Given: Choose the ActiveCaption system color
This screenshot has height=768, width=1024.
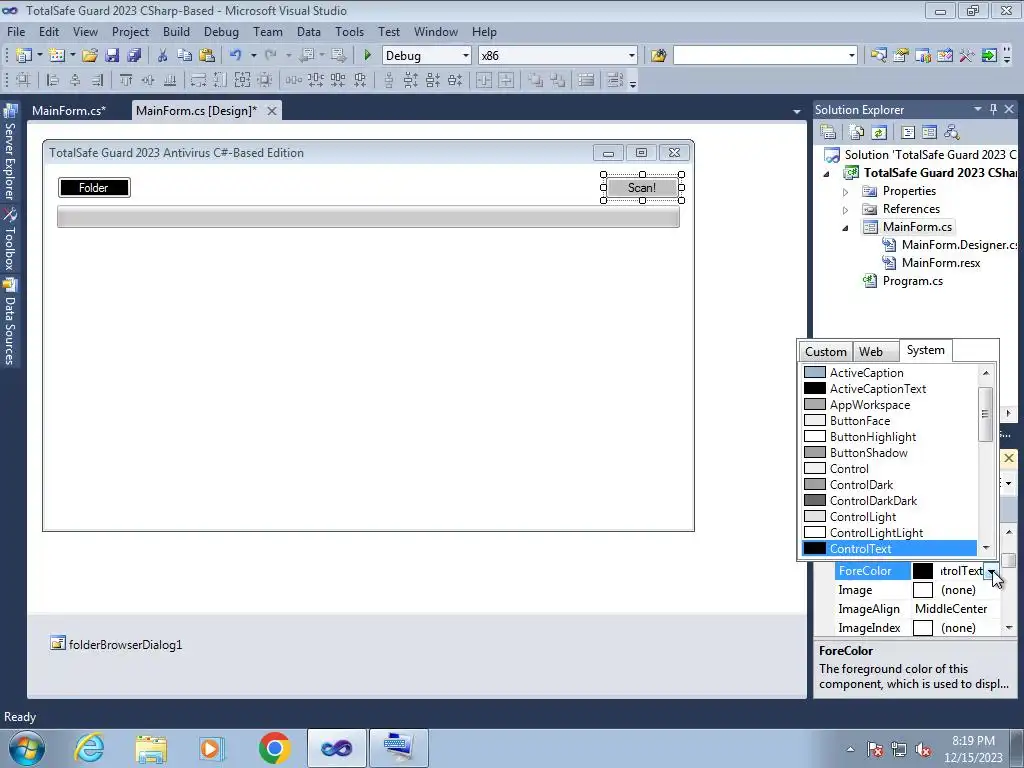Looking at the screenshot, I should tap(889, 372).
